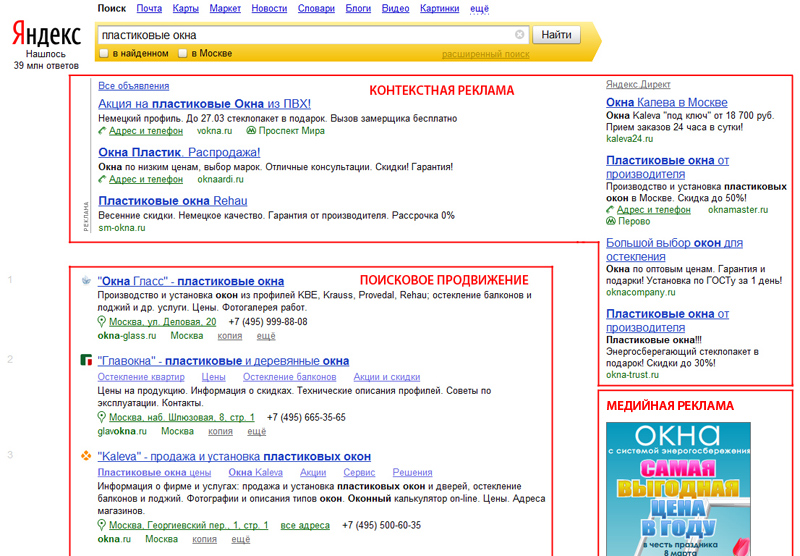The height and width of the screenshot is (556, 800).
Task: Open the Новости service tab
Action: (x=269, y=8)
